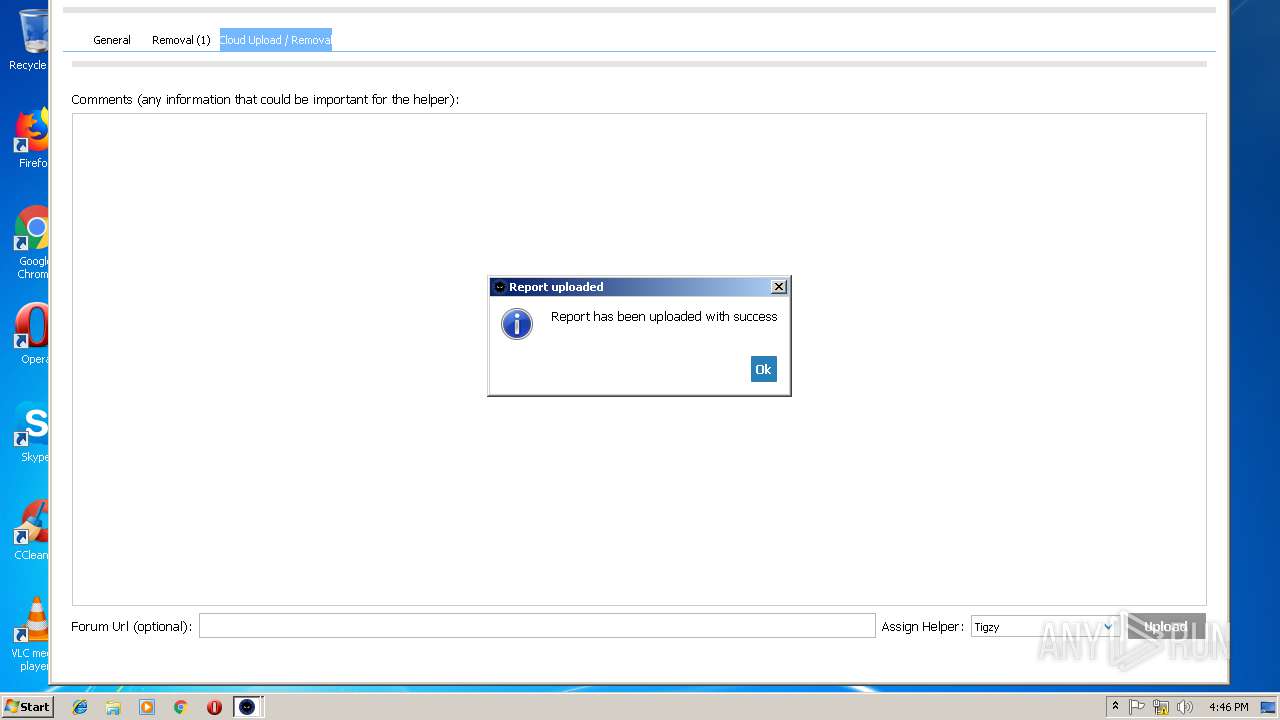
Task: Open the Firefox desktop shortcut
Action: [31, 139]
